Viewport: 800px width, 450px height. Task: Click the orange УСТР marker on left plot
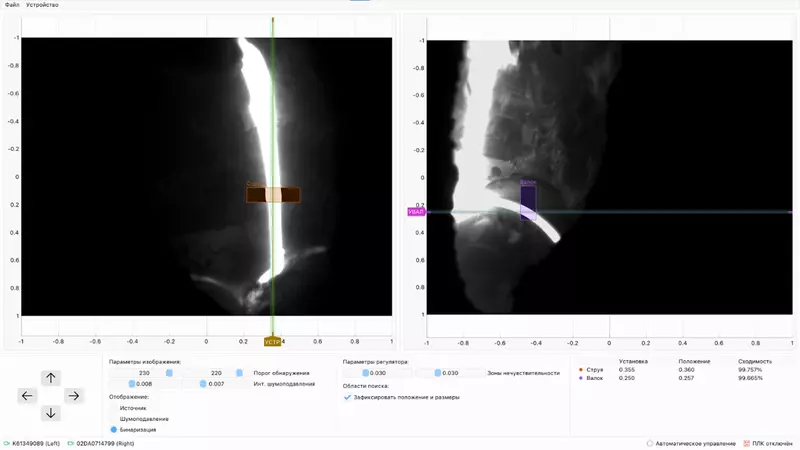tap(273, 342)
